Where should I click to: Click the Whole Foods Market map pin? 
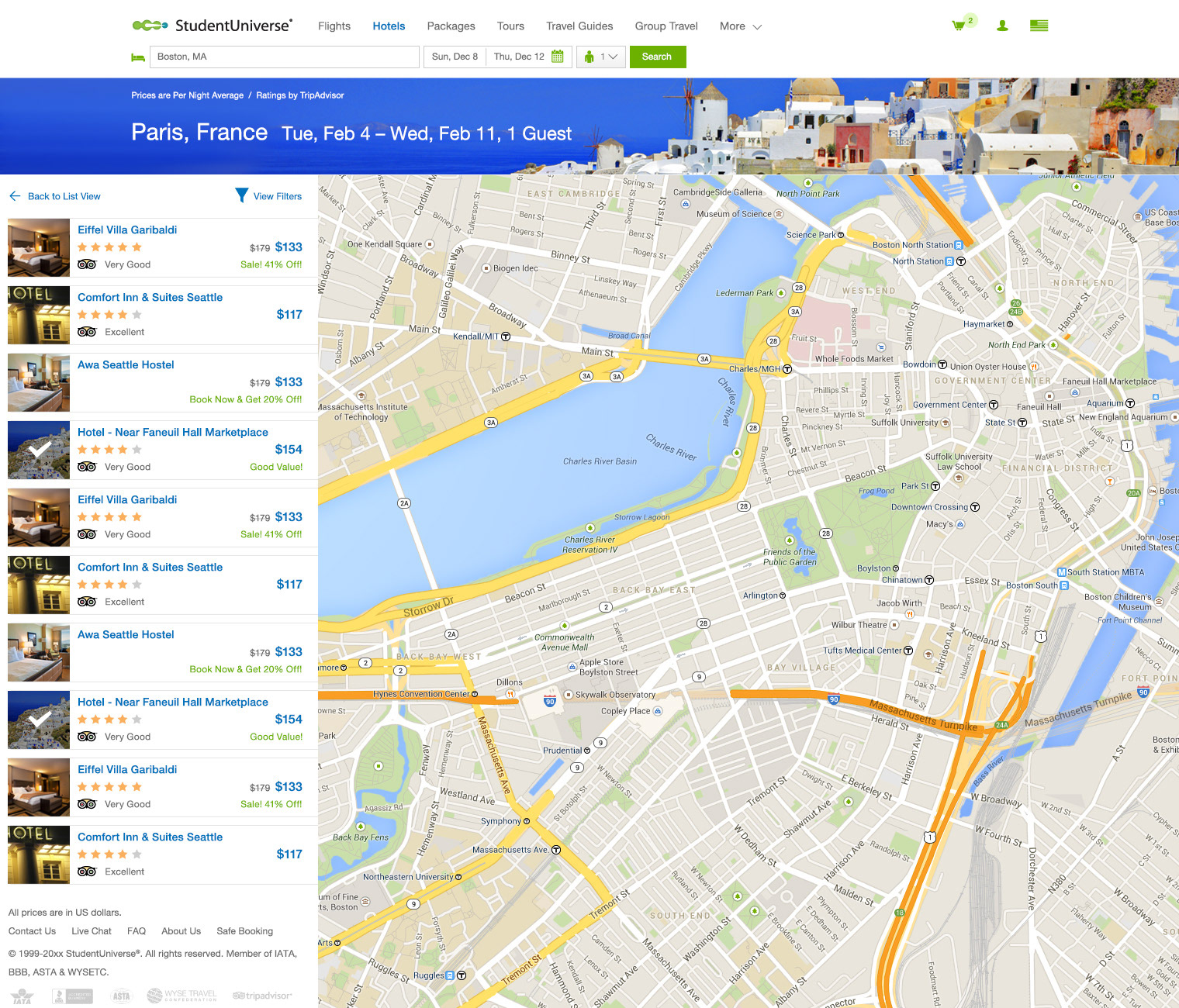coord(880,347)
